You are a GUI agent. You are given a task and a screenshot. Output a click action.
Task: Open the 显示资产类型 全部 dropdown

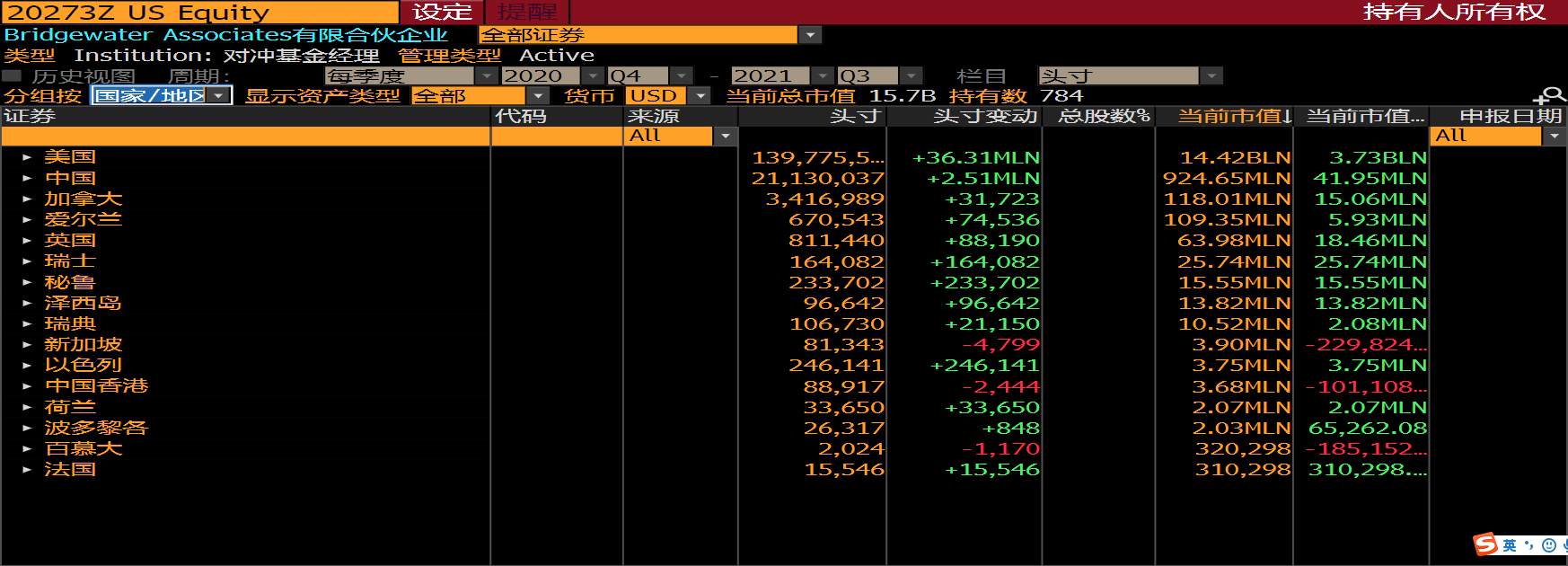(x=538, y=95)
